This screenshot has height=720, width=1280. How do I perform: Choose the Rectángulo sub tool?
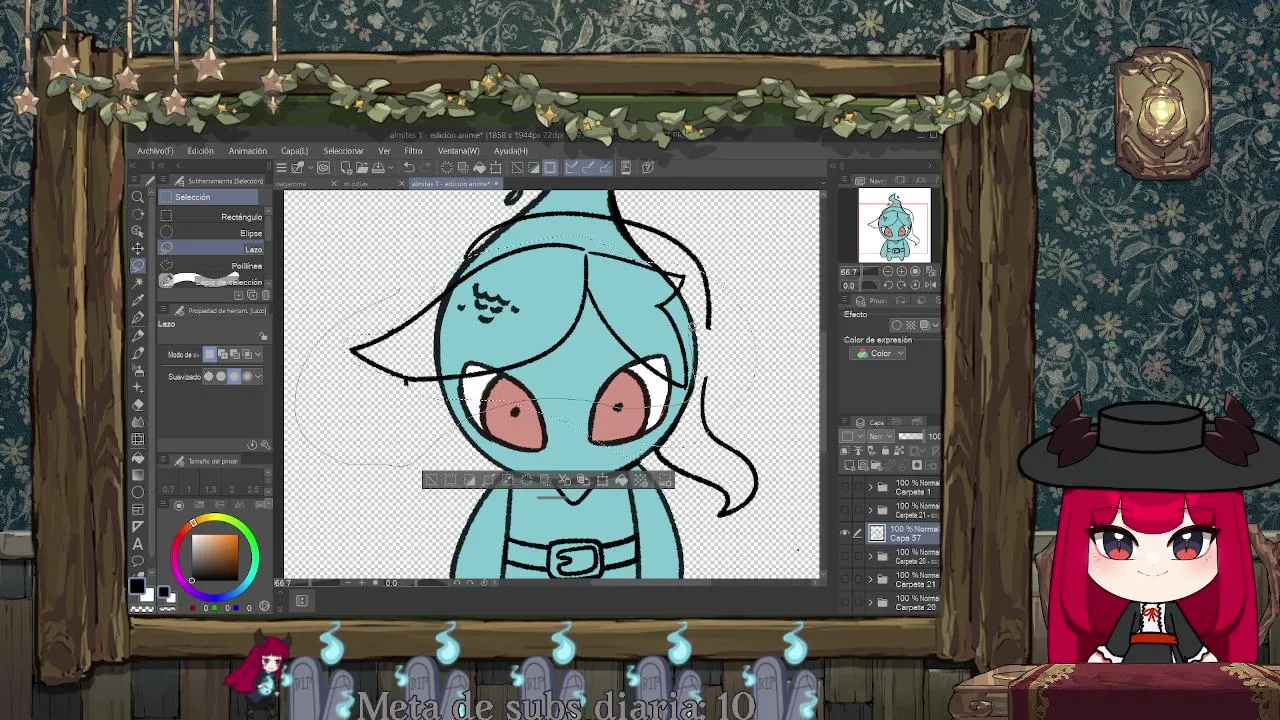(x=213, y=217)
